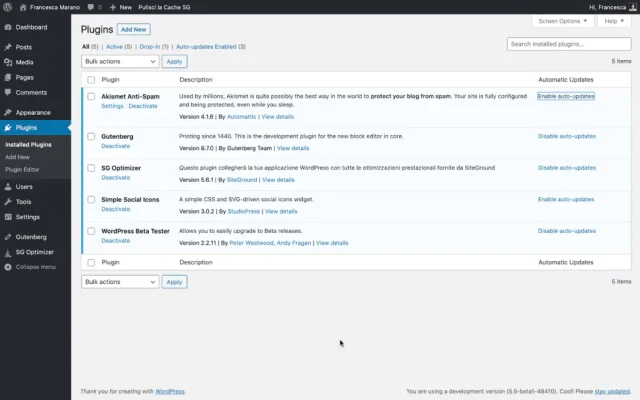Filter plugins by Auto-updates Enabled

pos(209,46)
